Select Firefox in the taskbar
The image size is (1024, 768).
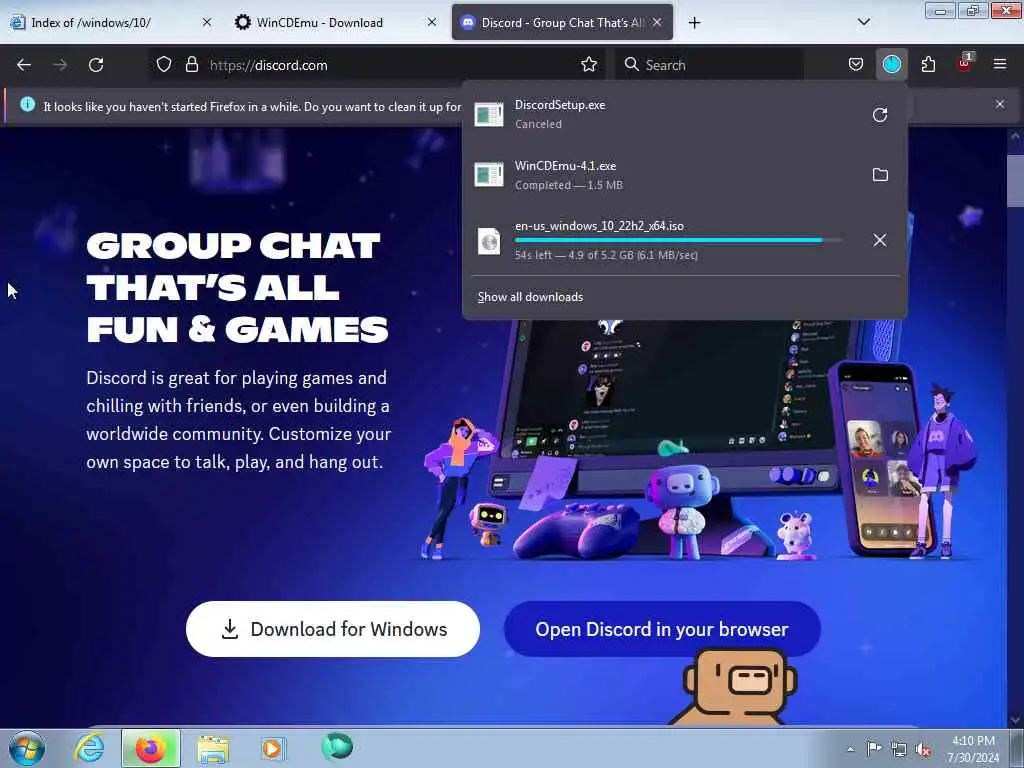coord(151,748)
